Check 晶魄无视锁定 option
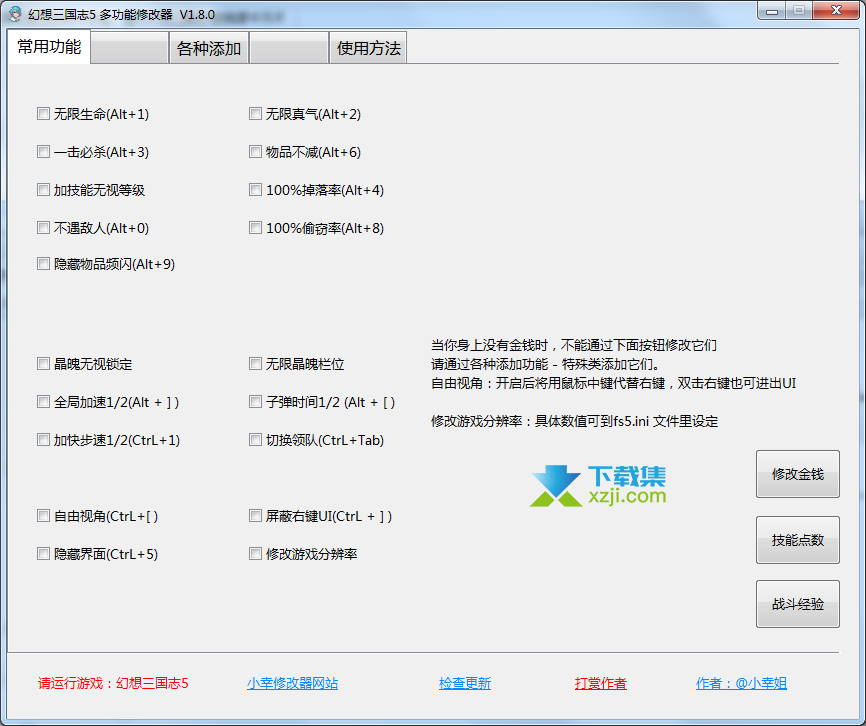Image resolution: width=866 pixels, height=726 pixels. click(43, 364)
